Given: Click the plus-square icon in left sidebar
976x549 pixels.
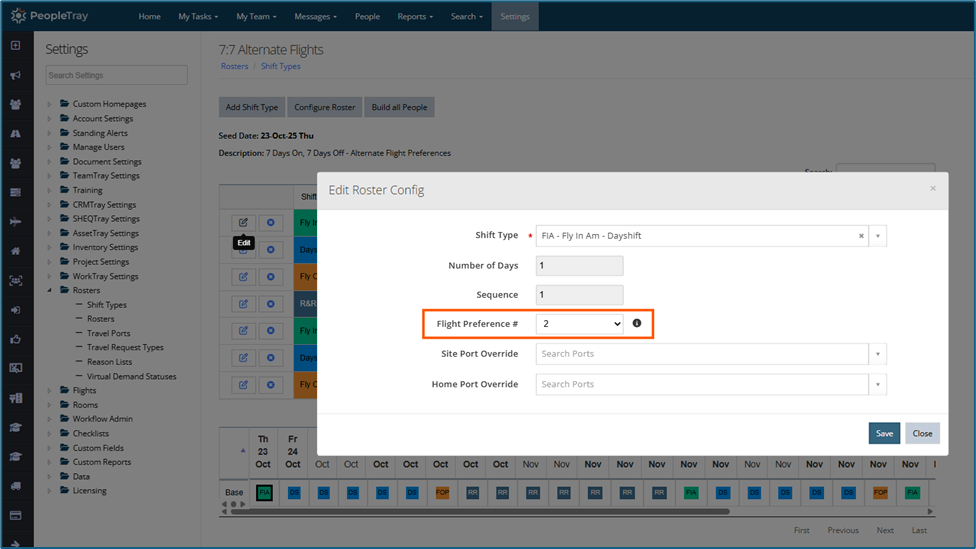Looking at the screenshot, I should click(16, 45).
